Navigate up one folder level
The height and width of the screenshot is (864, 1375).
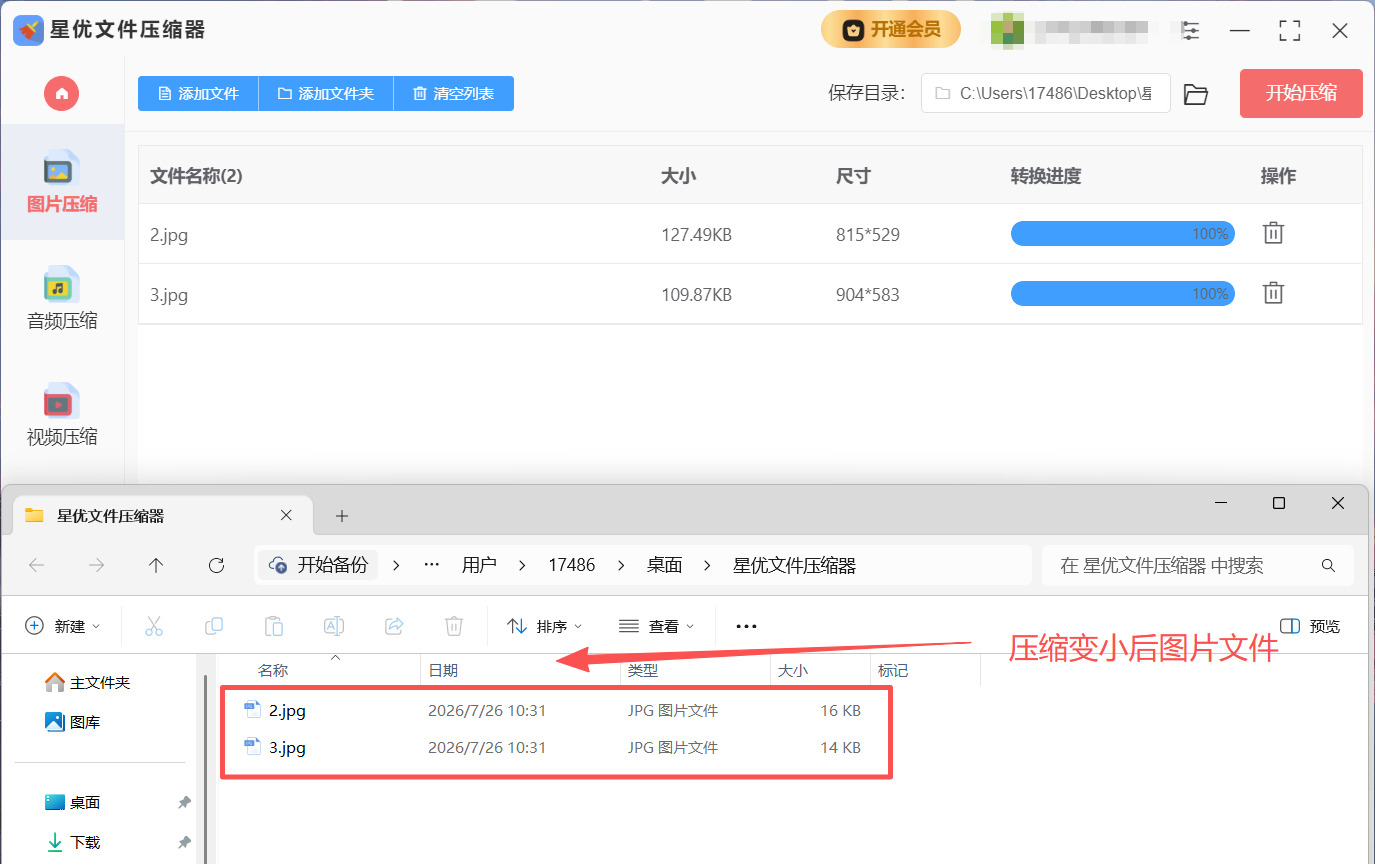tap(156, 565)
